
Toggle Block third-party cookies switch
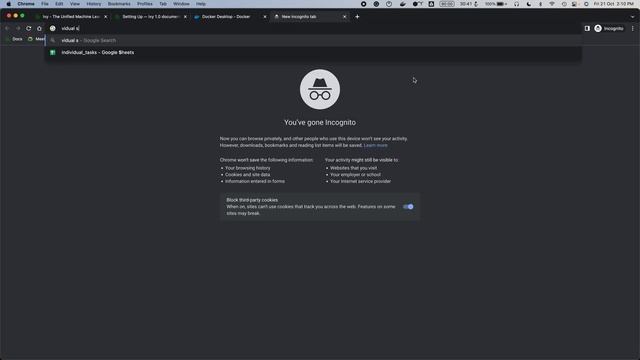(408, 207)
